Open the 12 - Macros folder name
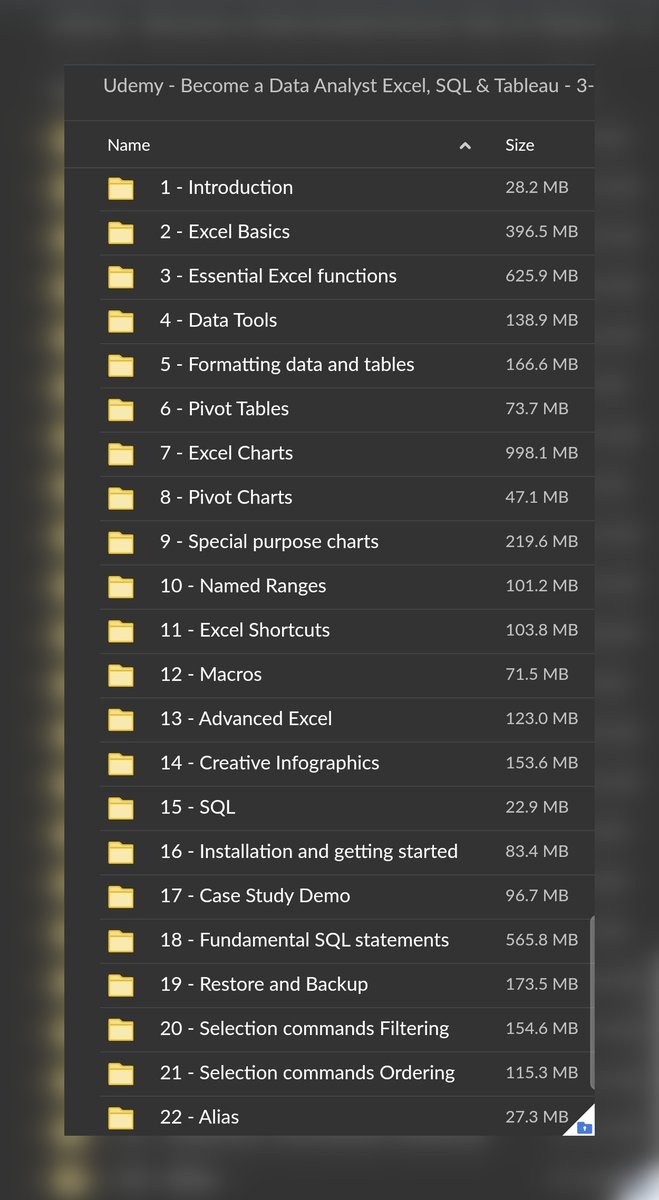Screen dimensions: 659x1200 tap(211, 674)
